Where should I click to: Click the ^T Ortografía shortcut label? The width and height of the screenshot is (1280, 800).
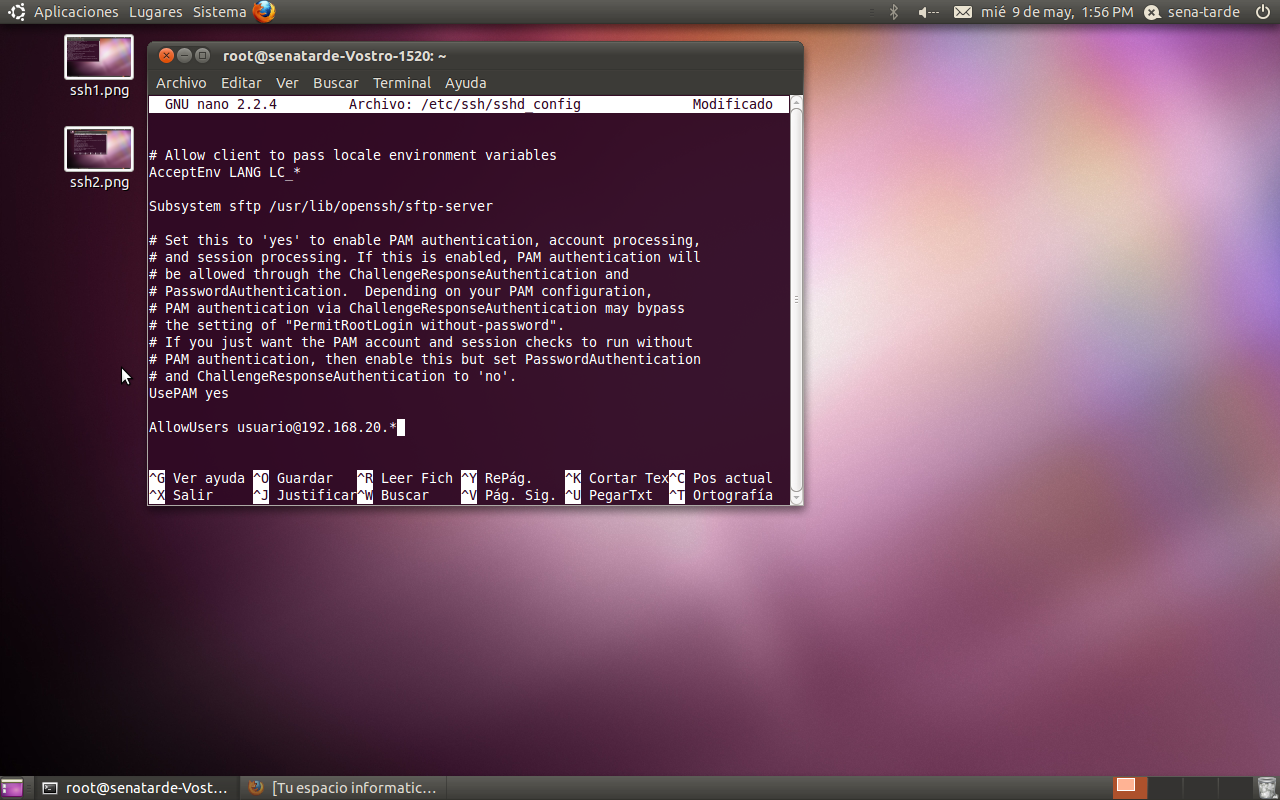coord(721,496)
